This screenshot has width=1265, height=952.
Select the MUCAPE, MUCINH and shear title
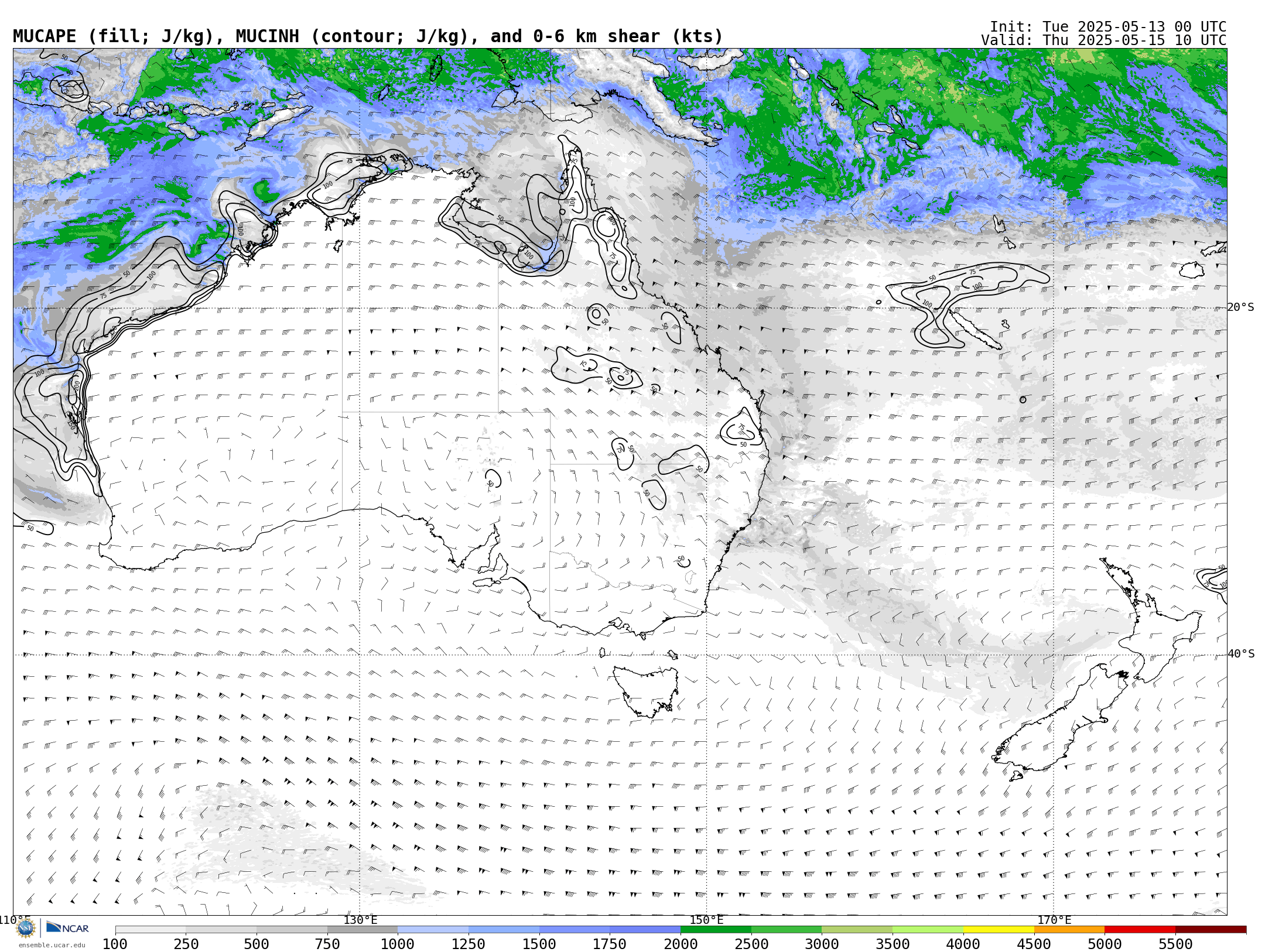tap(368, 36)
